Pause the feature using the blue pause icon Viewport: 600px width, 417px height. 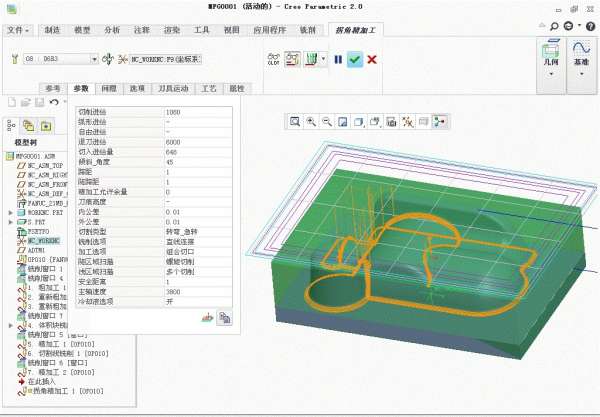pos(338,60)
